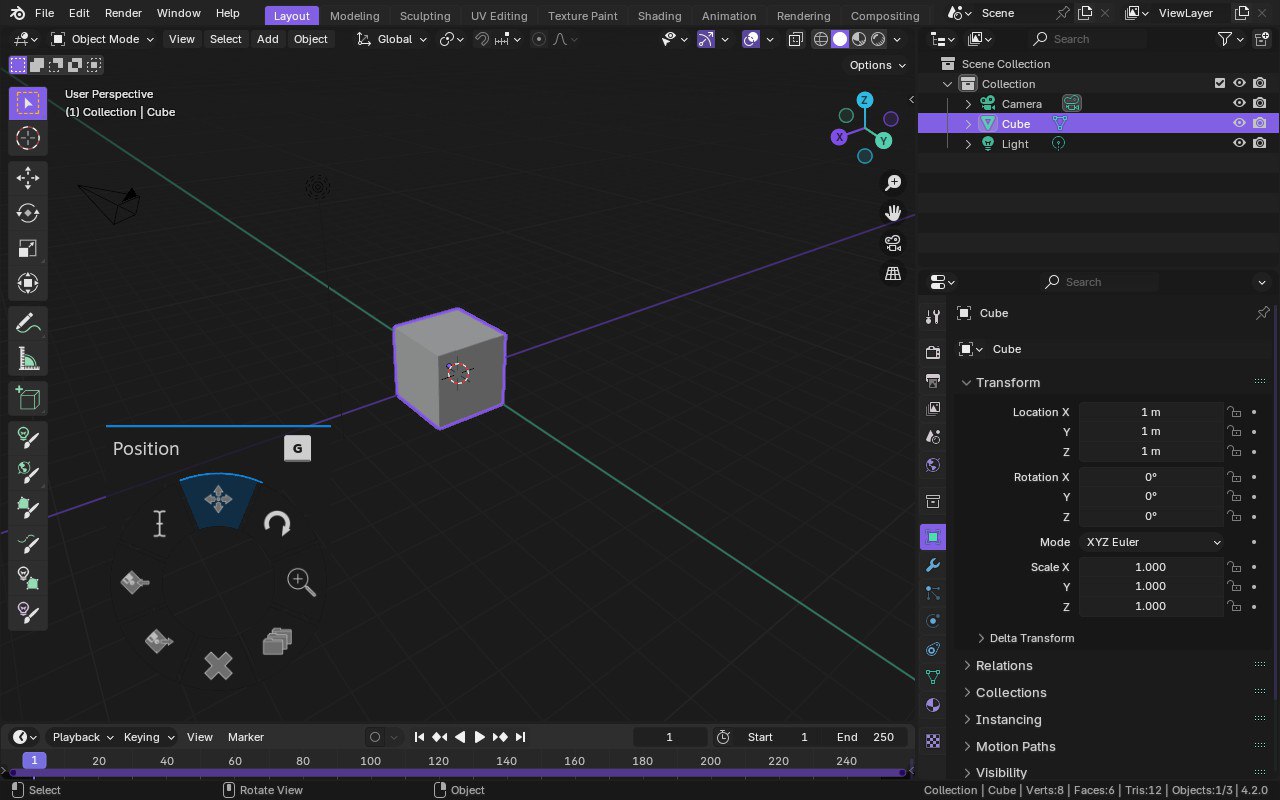1280x800 pixels.
Task: Switch perspective/orthographic with the grid icon
Action: coord(893,273)
